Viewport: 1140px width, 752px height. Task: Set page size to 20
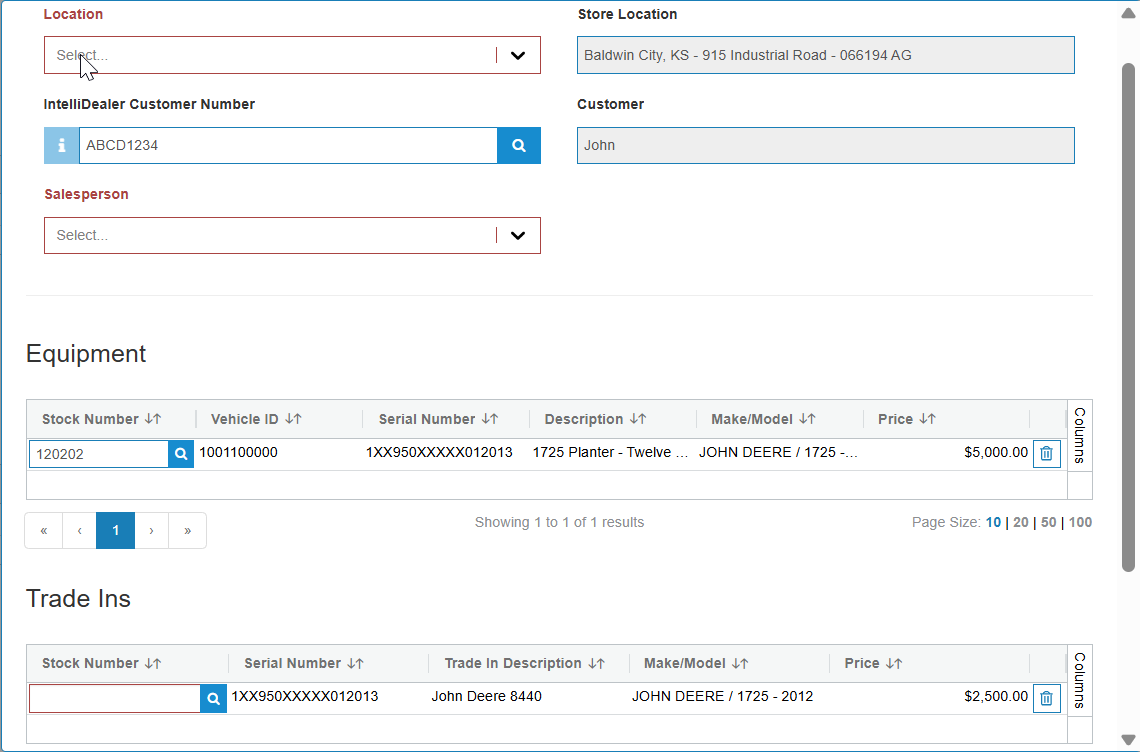pos(1020,522)
